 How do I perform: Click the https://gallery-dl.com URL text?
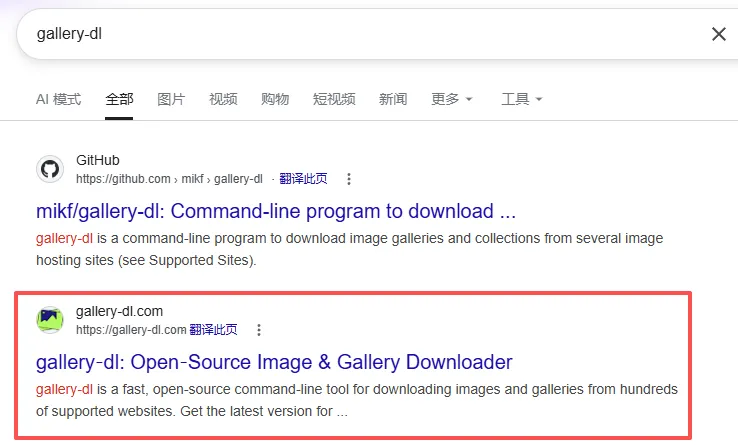(131, 330)
